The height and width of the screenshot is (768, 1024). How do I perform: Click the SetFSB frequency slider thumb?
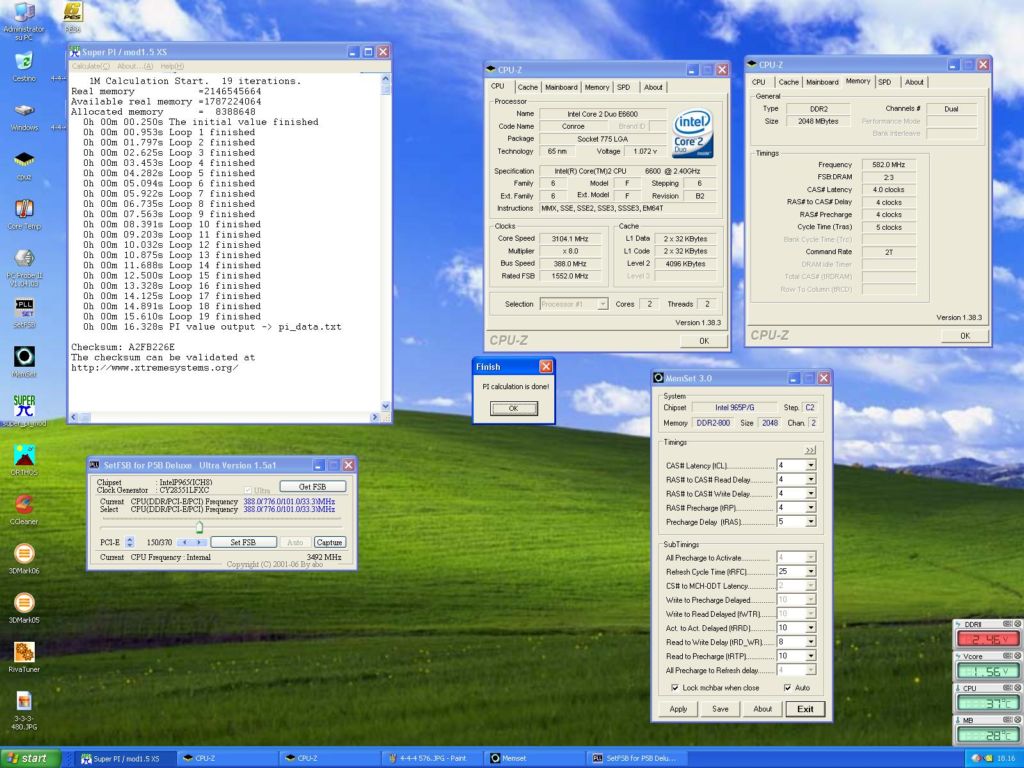click(199, 526)
